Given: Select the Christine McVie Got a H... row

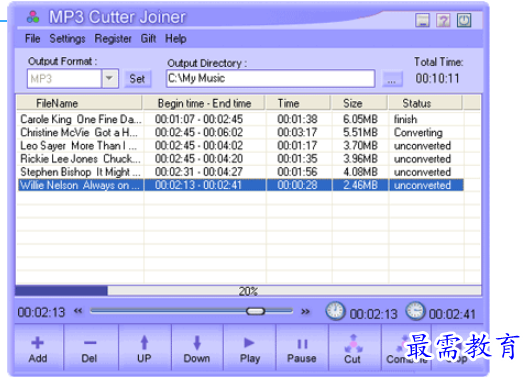Looking at the screenshot, I should tap(241, 132).
